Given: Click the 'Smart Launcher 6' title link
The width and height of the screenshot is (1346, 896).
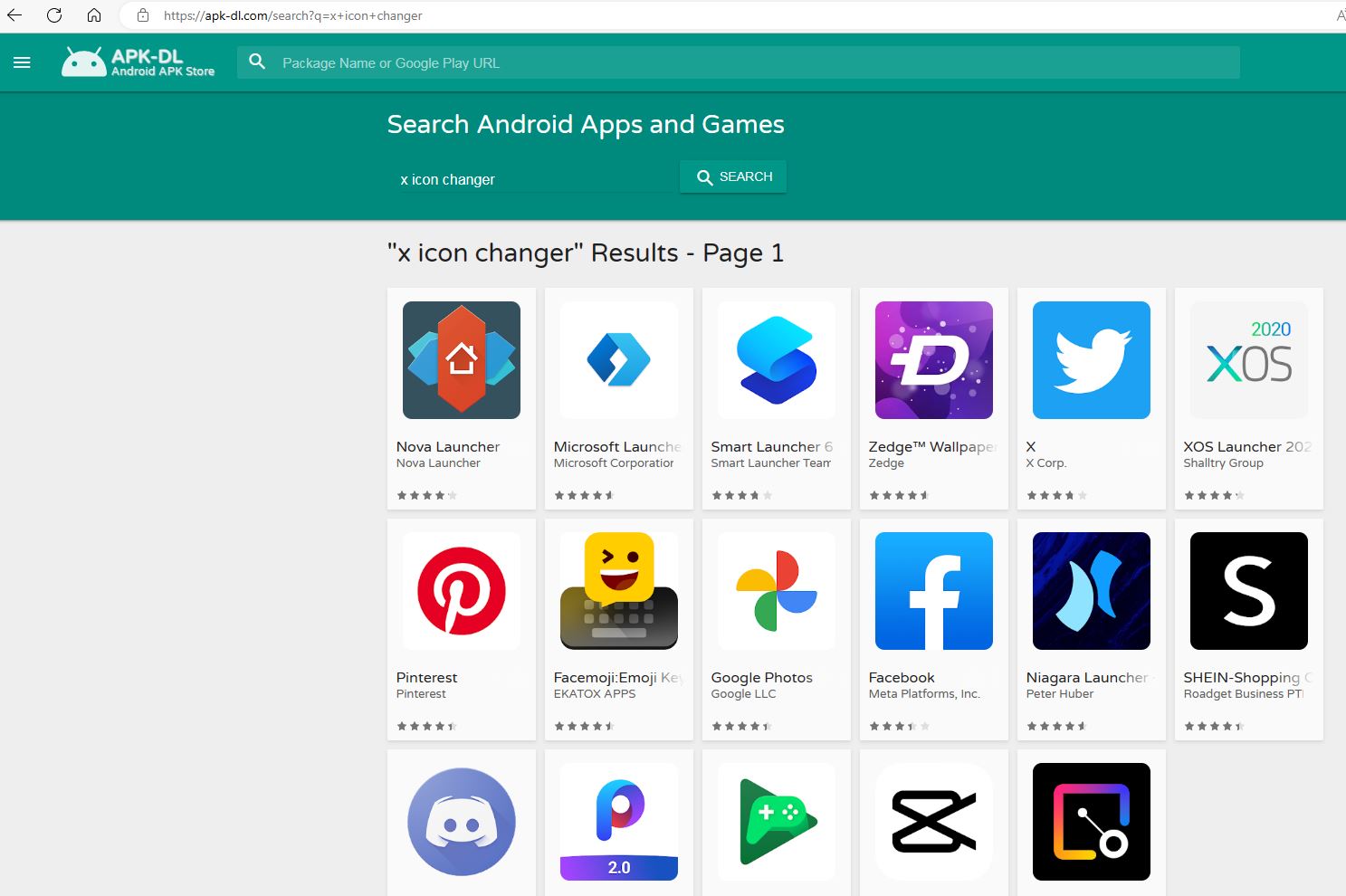Looking at the screenshot, I should point(772,446).
